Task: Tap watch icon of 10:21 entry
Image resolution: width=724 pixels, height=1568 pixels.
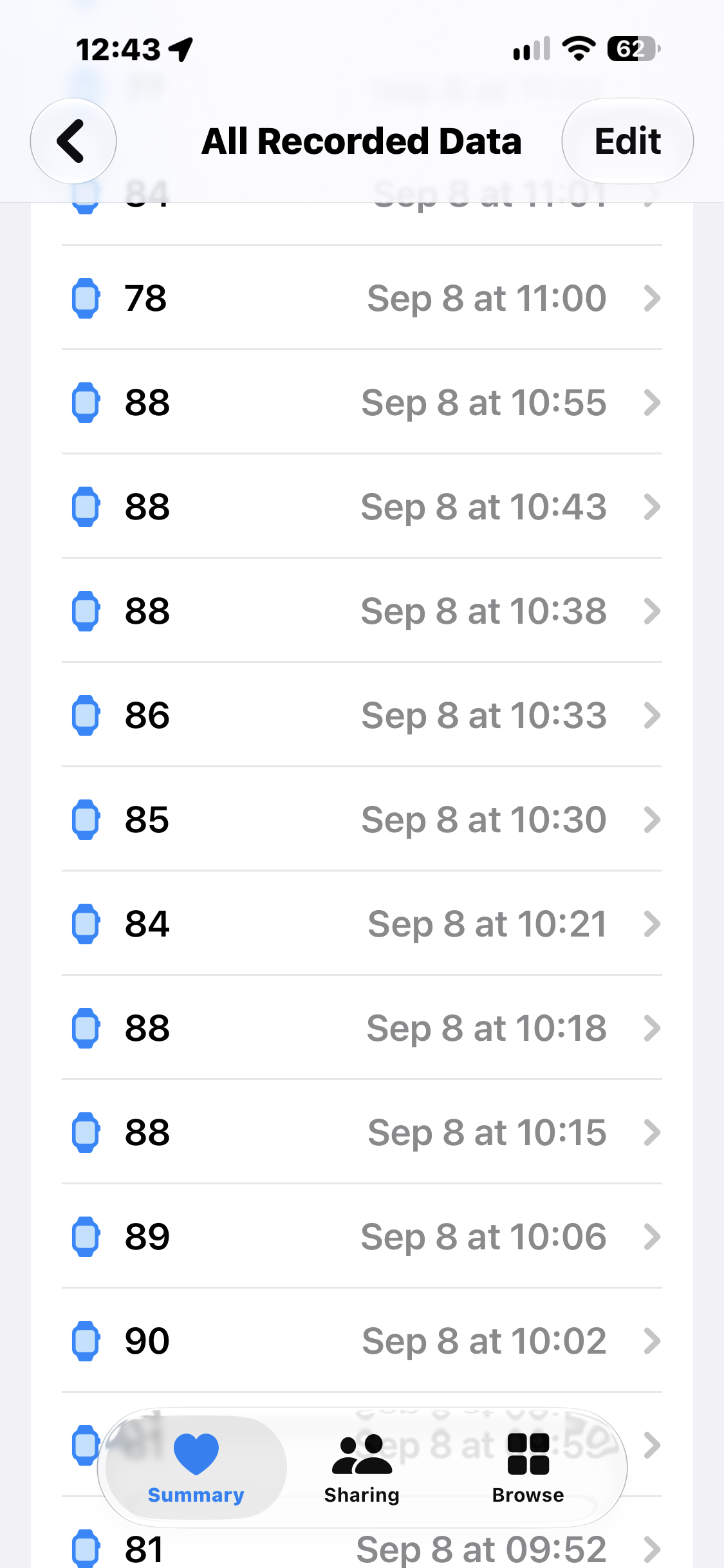Action: click(85, 924)
